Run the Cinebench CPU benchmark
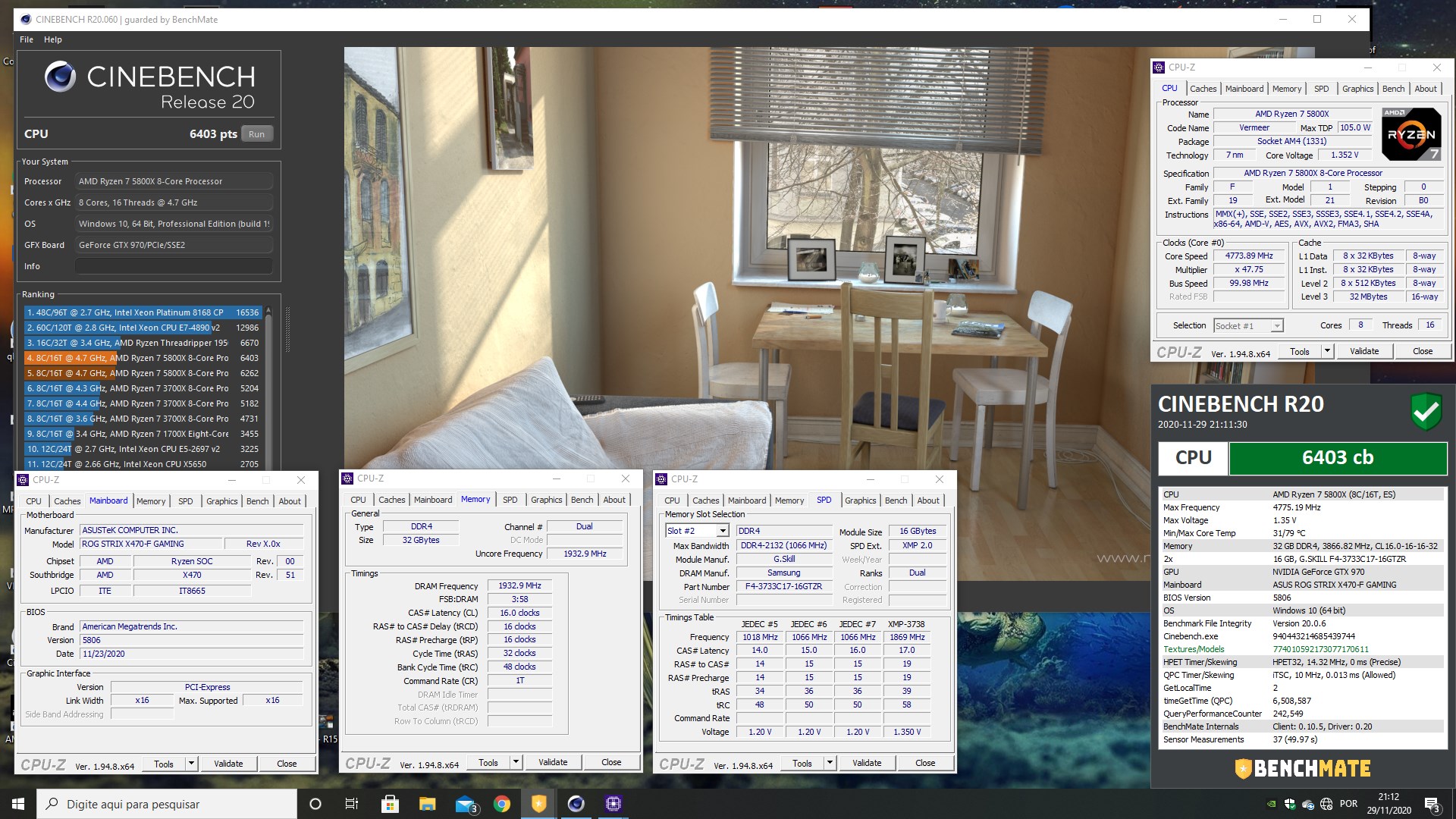Image resolution: width=1456 pixels, height=819 pixels. pyautogui.click(x=257, y=134)
